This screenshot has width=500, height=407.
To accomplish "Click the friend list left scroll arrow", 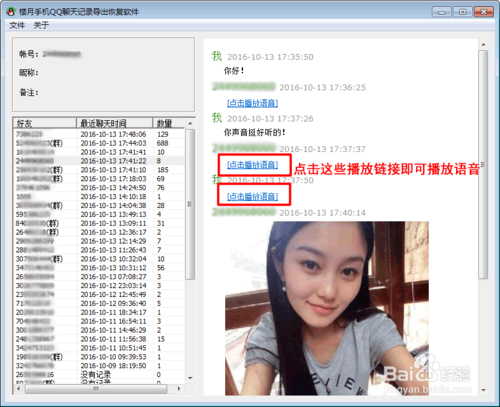I will point(19,389).
